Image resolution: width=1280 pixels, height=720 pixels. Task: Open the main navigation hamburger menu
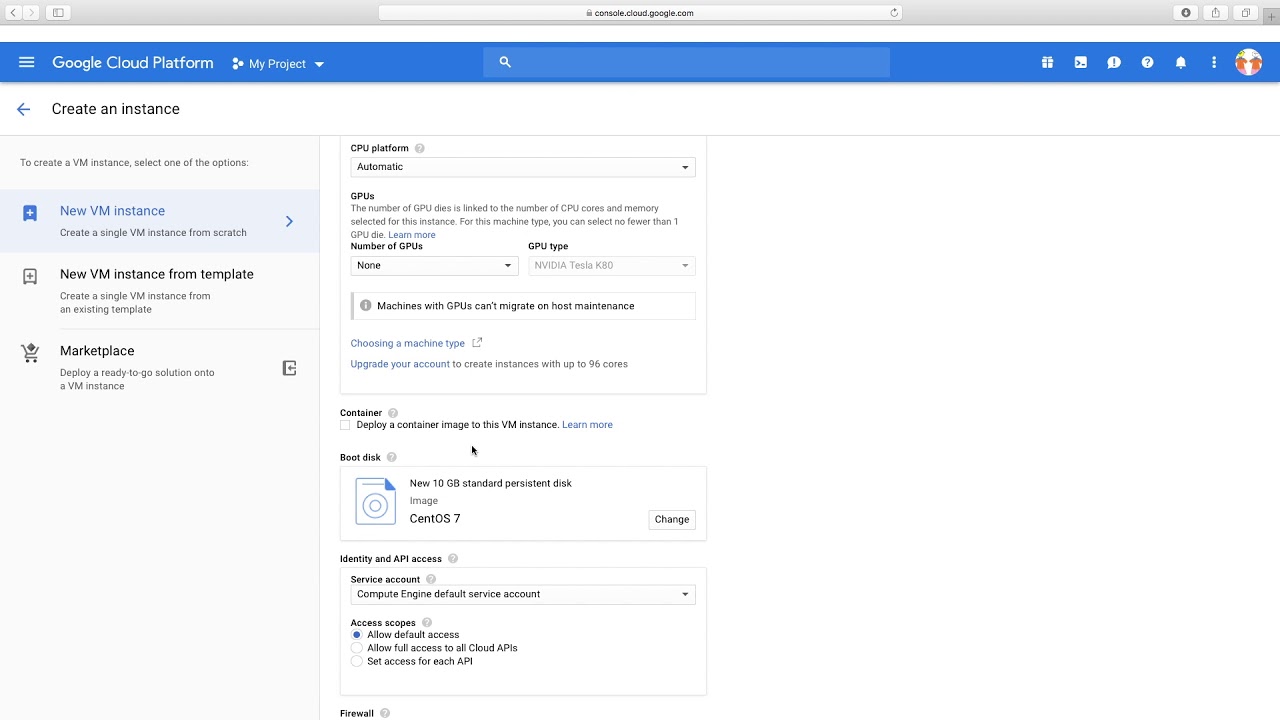click(x=27, y=62)
